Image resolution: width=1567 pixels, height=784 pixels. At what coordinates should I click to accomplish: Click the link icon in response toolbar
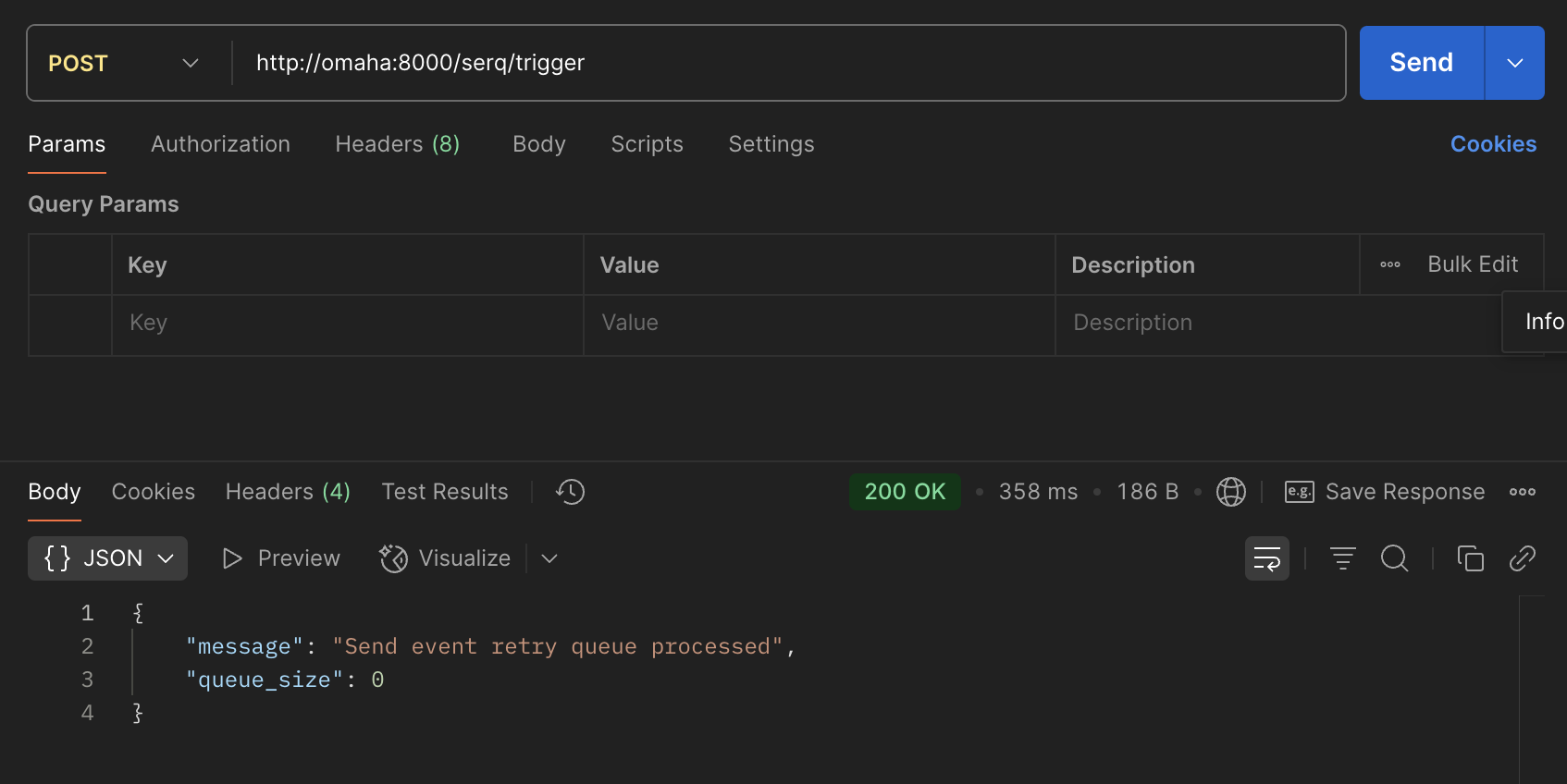pos(1522,558)
